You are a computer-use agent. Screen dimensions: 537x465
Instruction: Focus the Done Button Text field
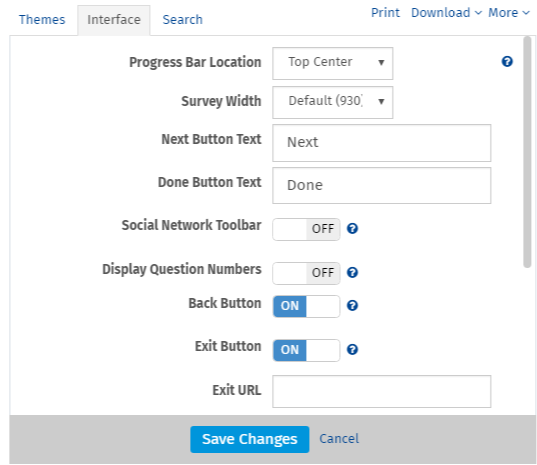pyautogui.click(x=382, y=186)
